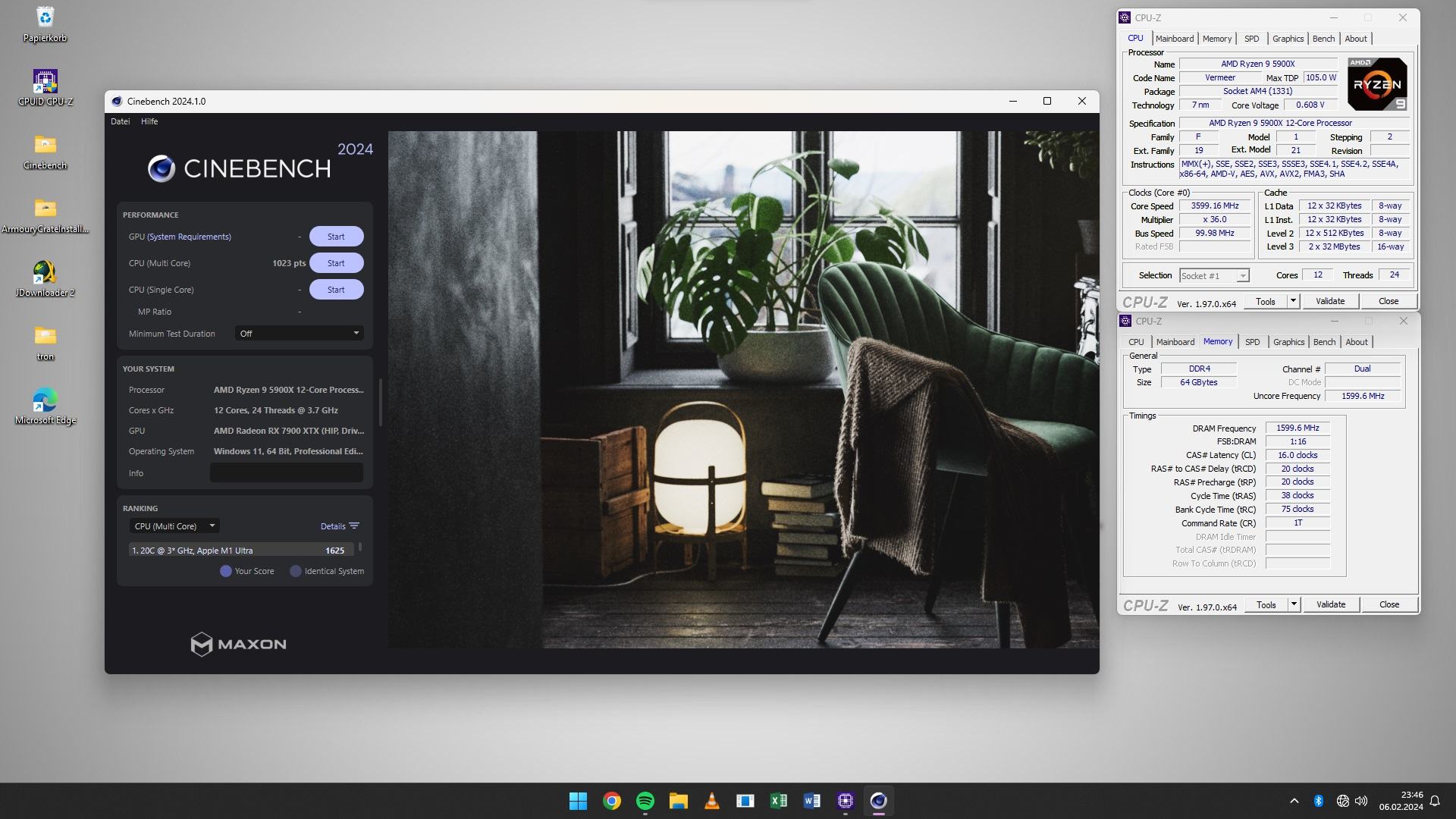
Task: Click Validate in lower CPU-Z window
Action: click(x=1331, y=604)
